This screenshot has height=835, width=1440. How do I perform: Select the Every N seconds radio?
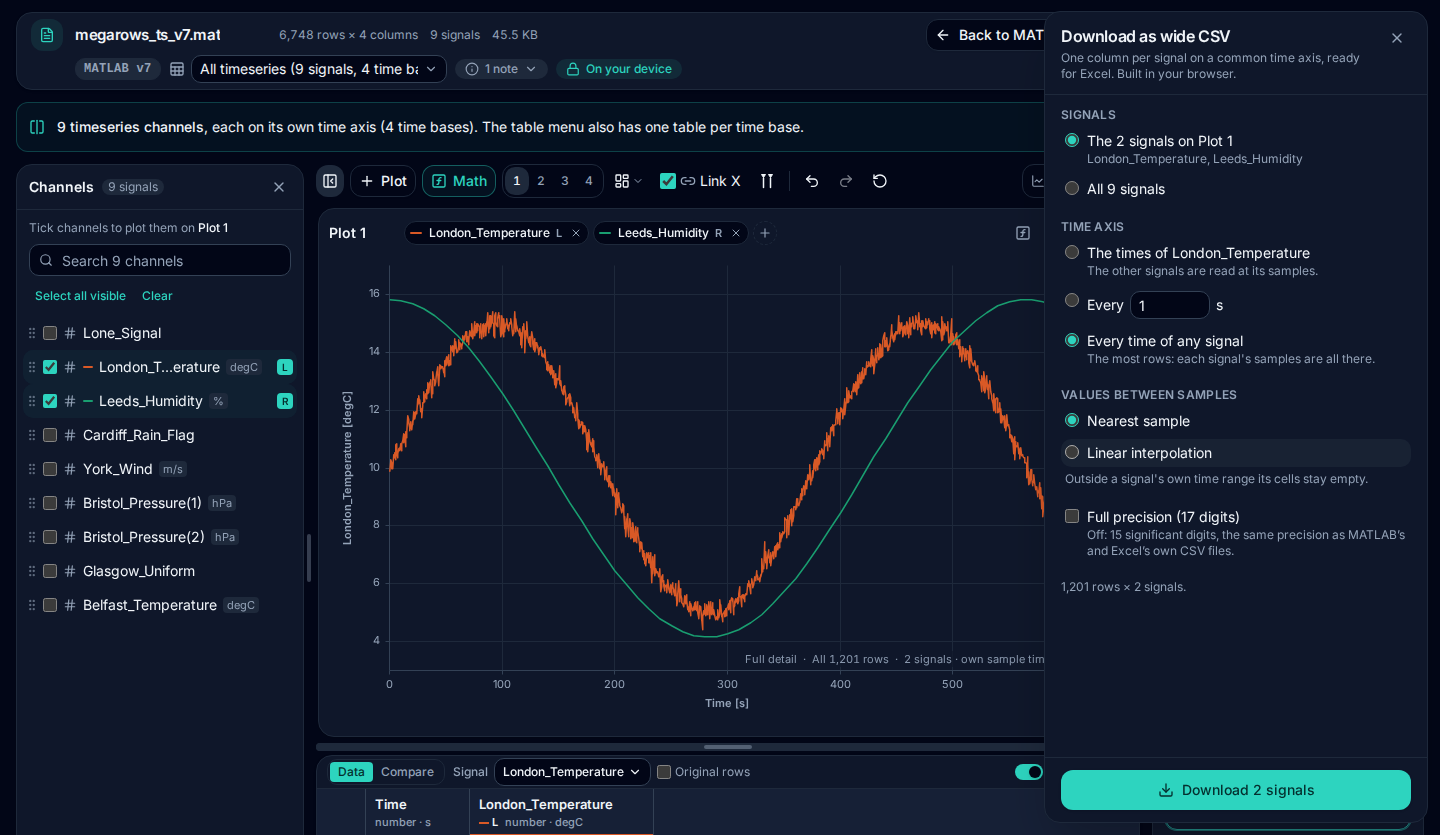point(1072,300)
